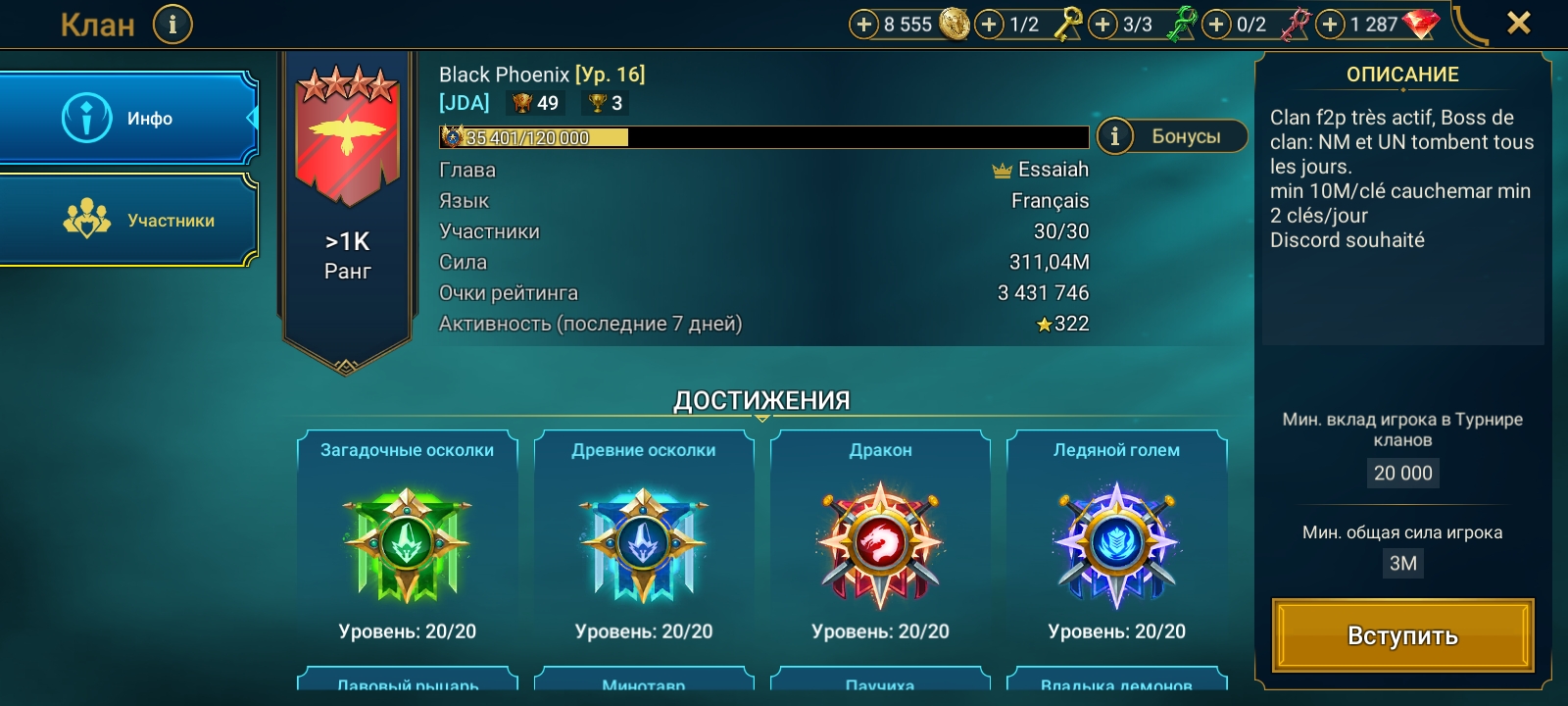This screenshot has height=706, width=1568.
Task: Select the Загадочные осколки achievement card
Action: [x=408, y=541]
